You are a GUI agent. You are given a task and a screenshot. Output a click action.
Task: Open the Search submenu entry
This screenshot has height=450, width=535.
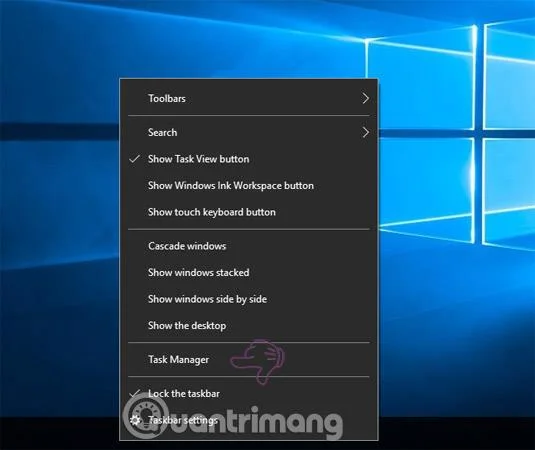(248, 132)
